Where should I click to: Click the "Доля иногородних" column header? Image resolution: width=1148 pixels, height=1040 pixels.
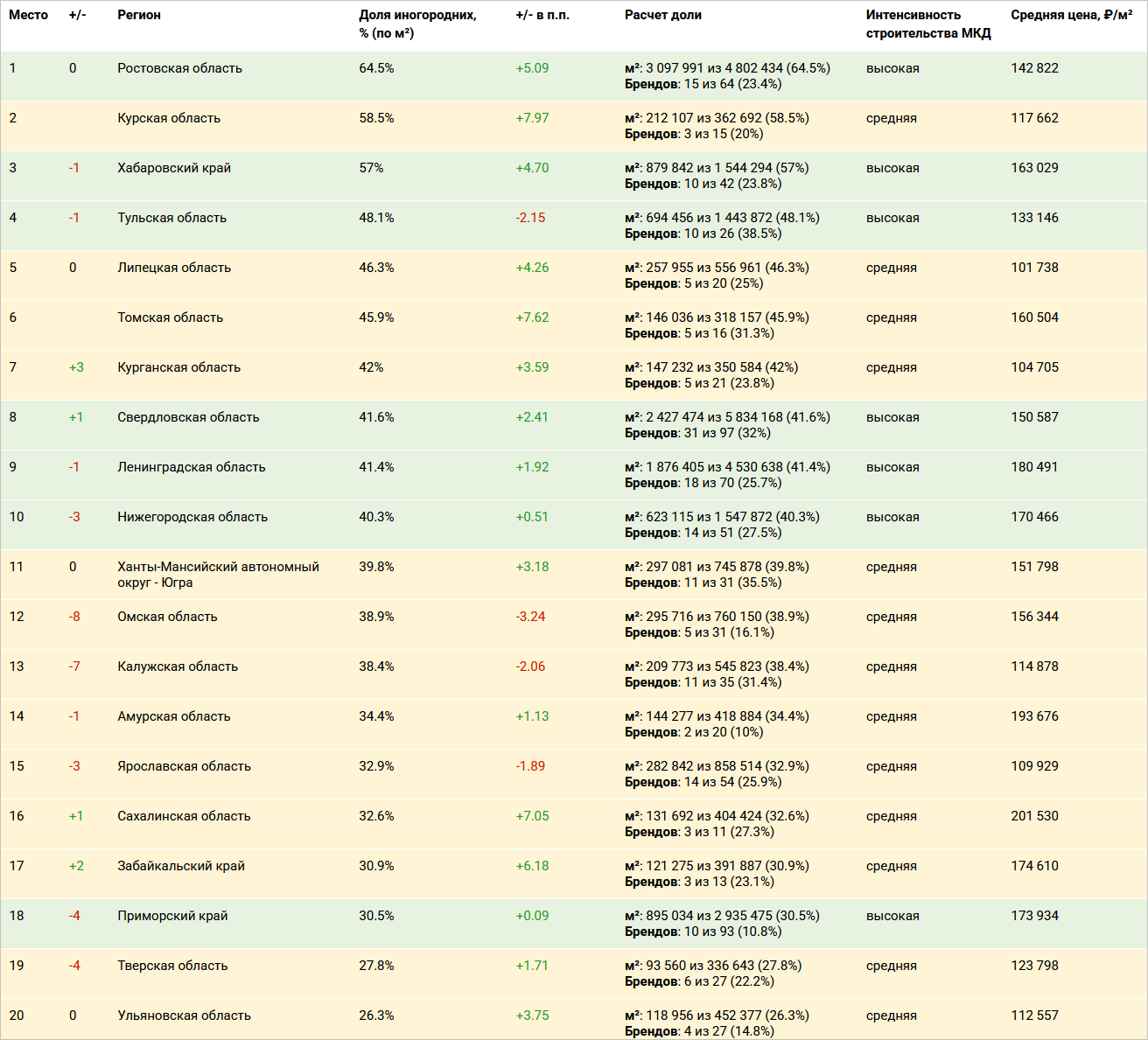[x=417, y=24]
